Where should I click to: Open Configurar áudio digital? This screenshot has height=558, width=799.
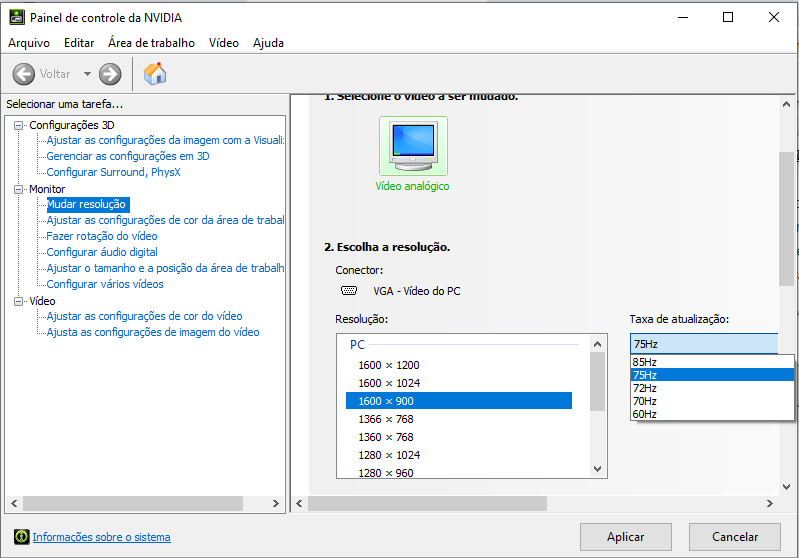tap(102, 252)
